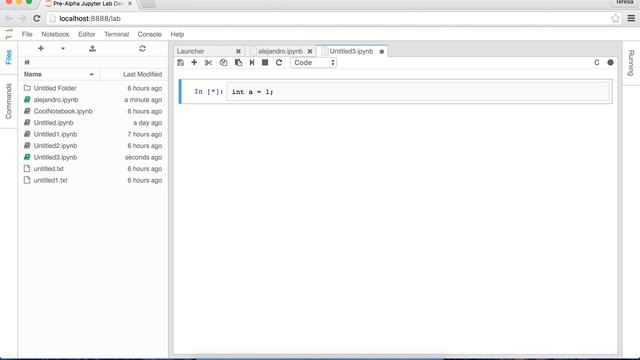Go to the home folder breadcrumb icon
The width and height of the screenshot is (640, 360).
tap(27, 62)
